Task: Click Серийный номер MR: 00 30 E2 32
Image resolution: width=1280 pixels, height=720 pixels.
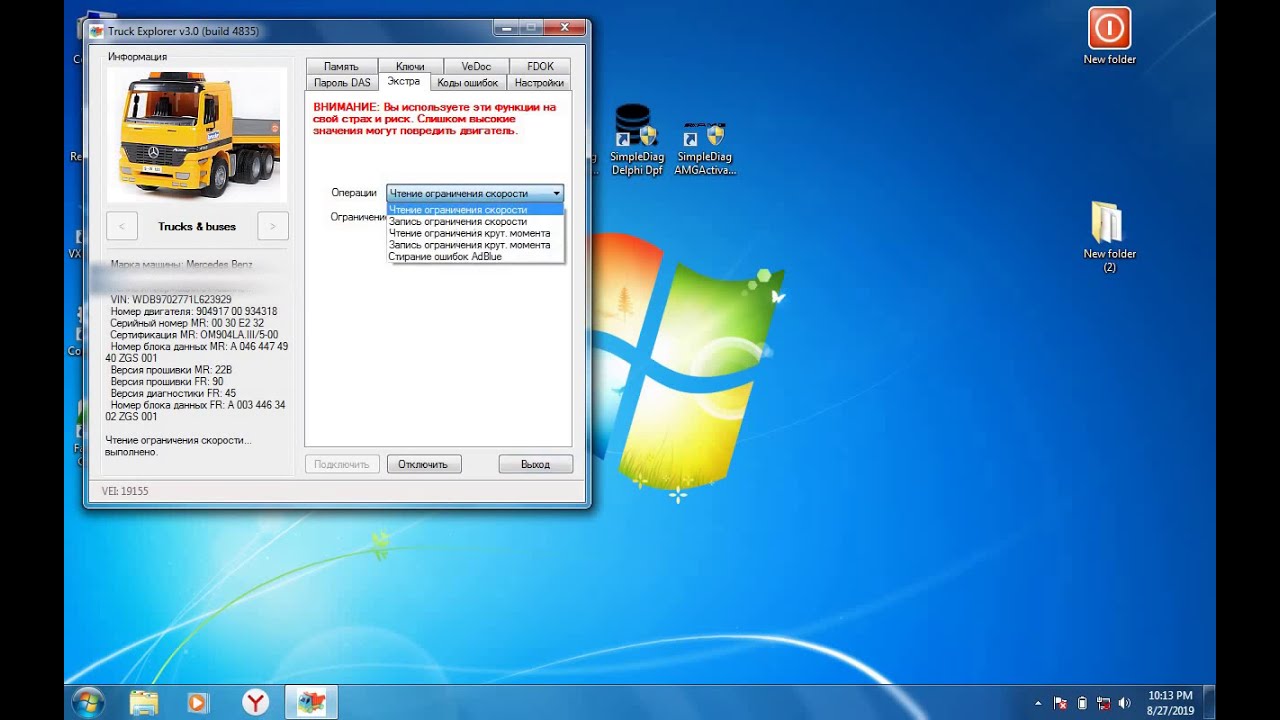Action: (187, 323)
